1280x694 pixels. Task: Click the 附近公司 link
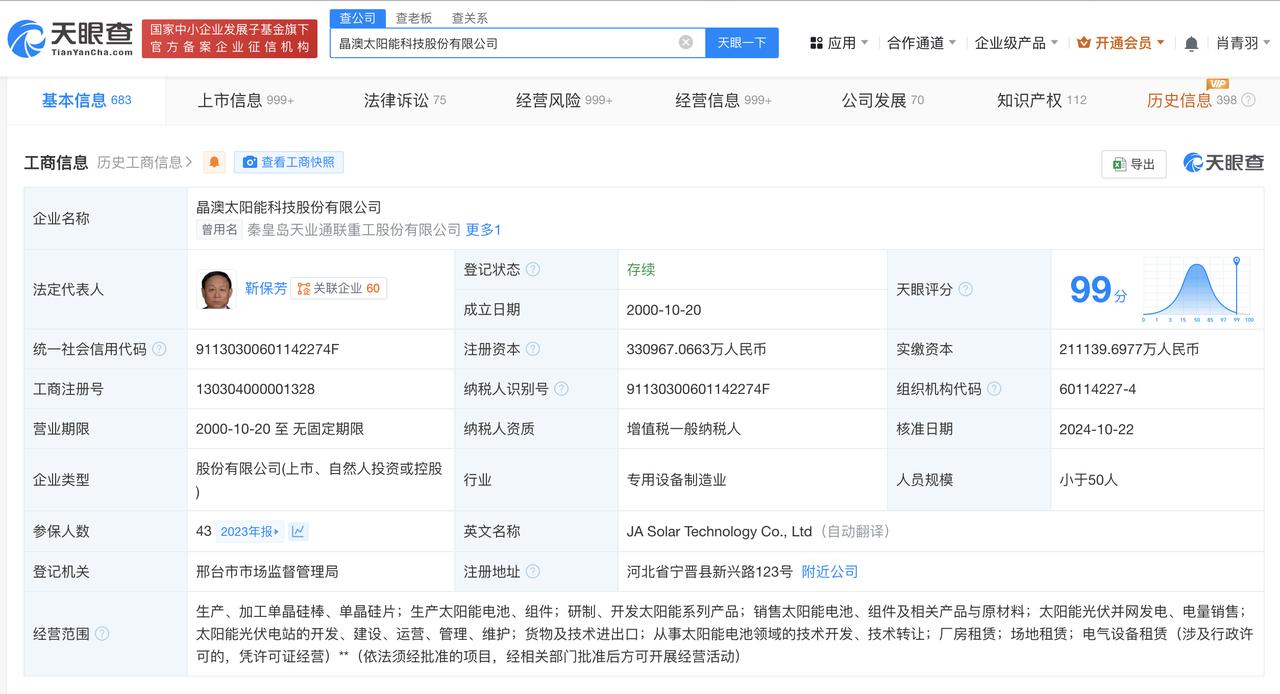point(830,572)
